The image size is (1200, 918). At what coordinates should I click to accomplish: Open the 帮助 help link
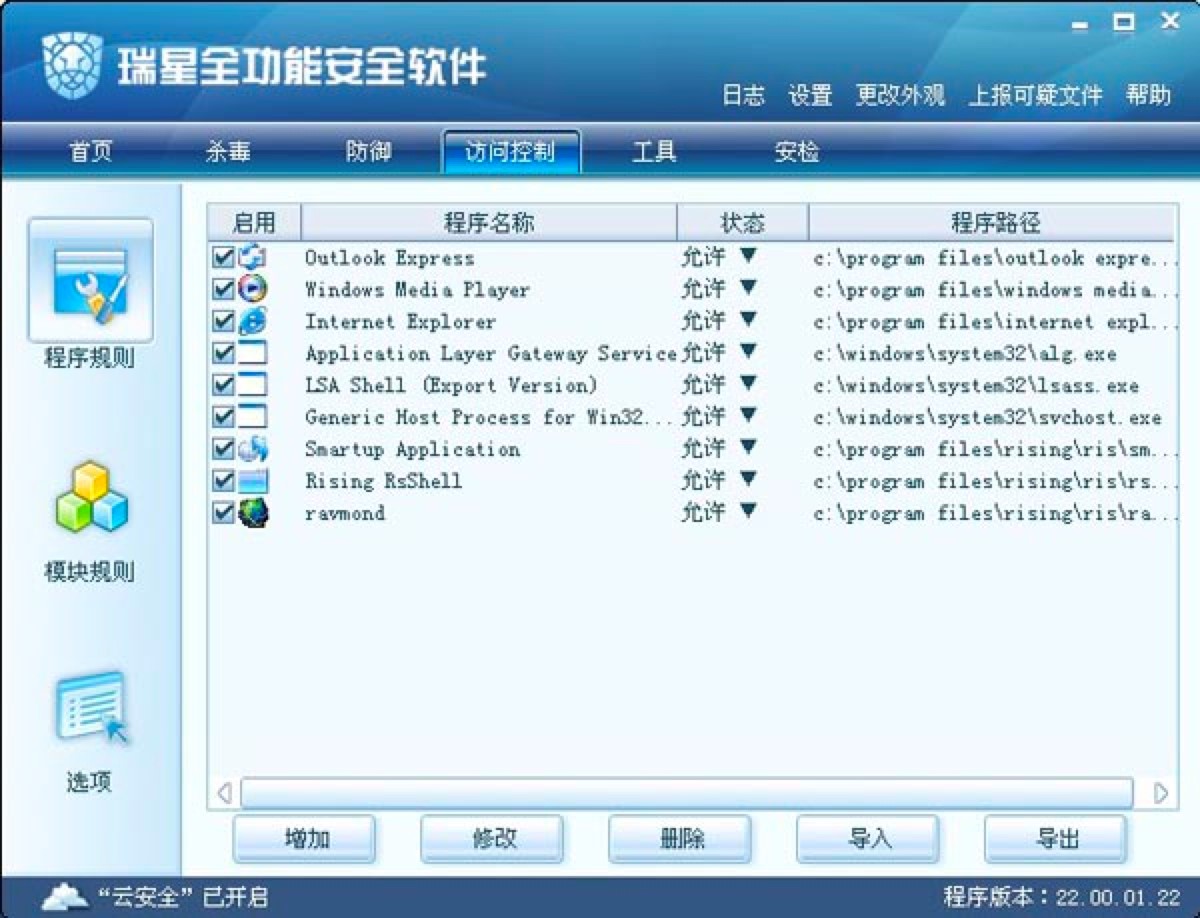[x=1148, y=96]
